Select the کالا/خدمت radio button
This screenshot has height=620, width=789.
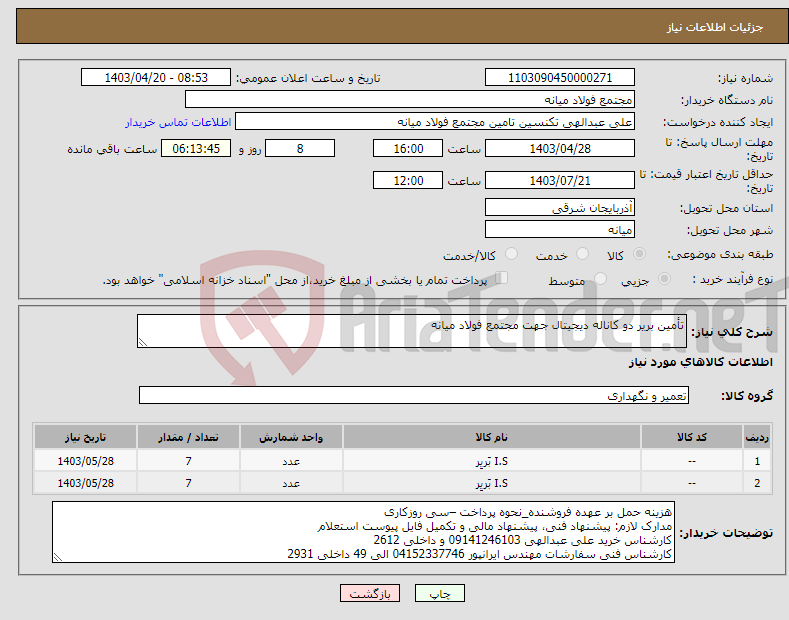pos(511,254)
